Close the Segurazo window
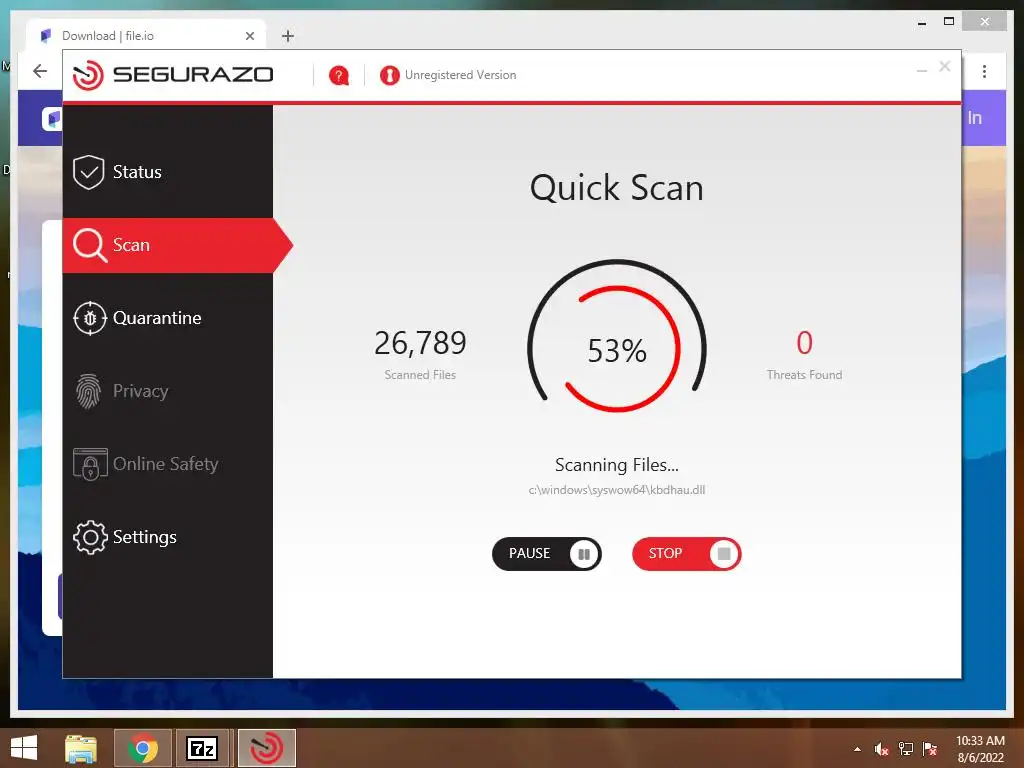The width and height of the screenshot is (1024, 768). point(944,67)
